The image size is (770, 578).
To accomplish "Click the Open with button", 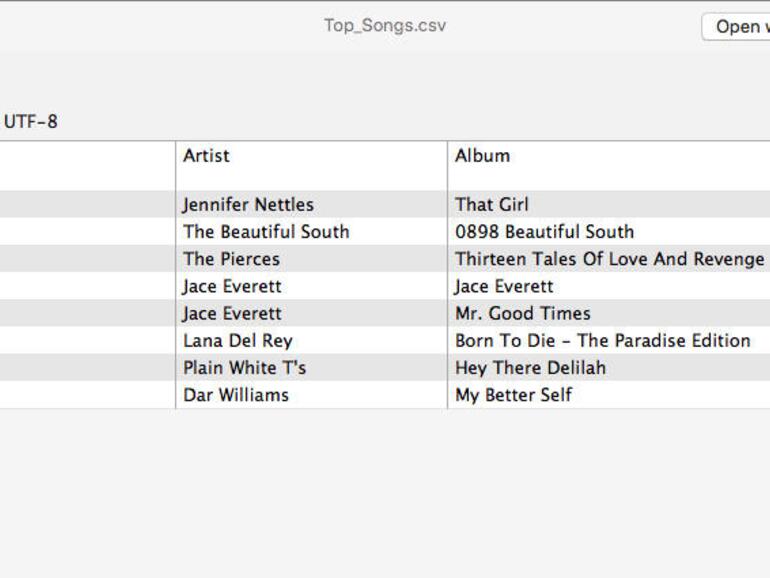I will tap(738, 27).
